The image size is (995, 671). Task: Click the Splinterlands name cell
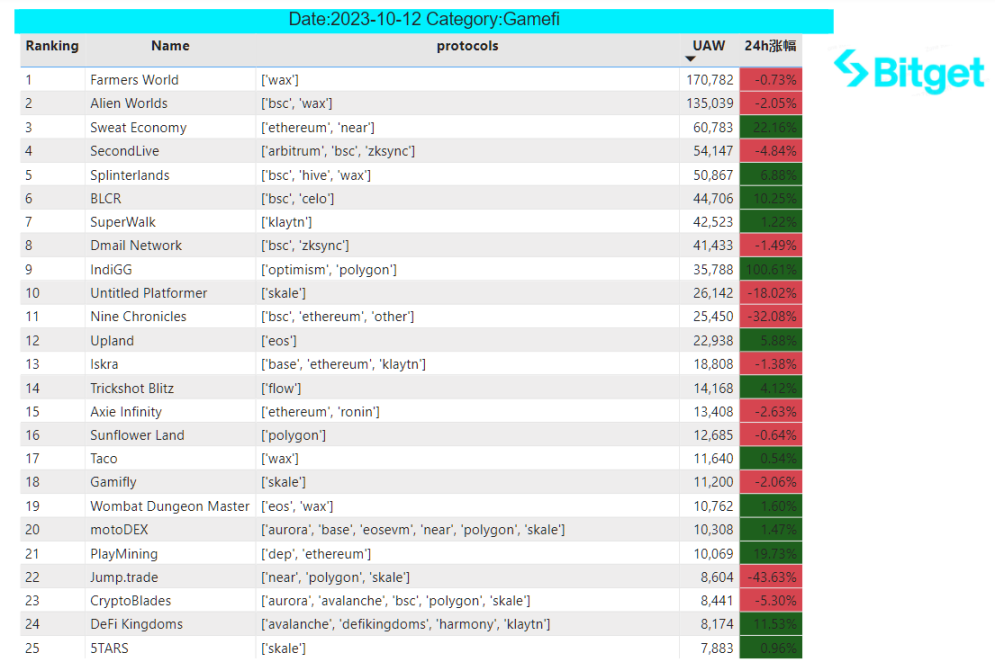point(130,175)
